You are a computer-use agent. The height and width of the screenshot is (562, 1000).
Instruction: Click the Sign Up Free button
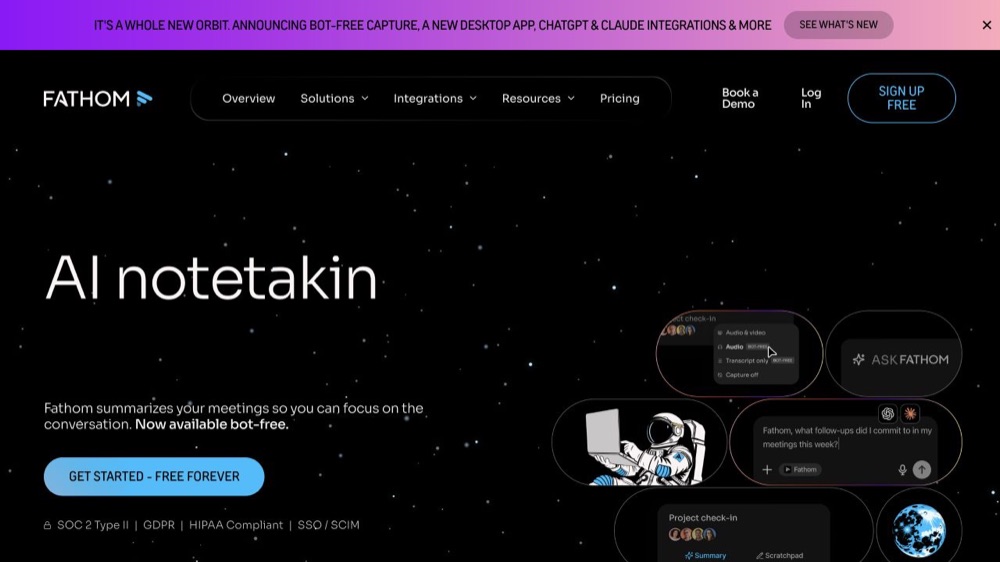901,98
